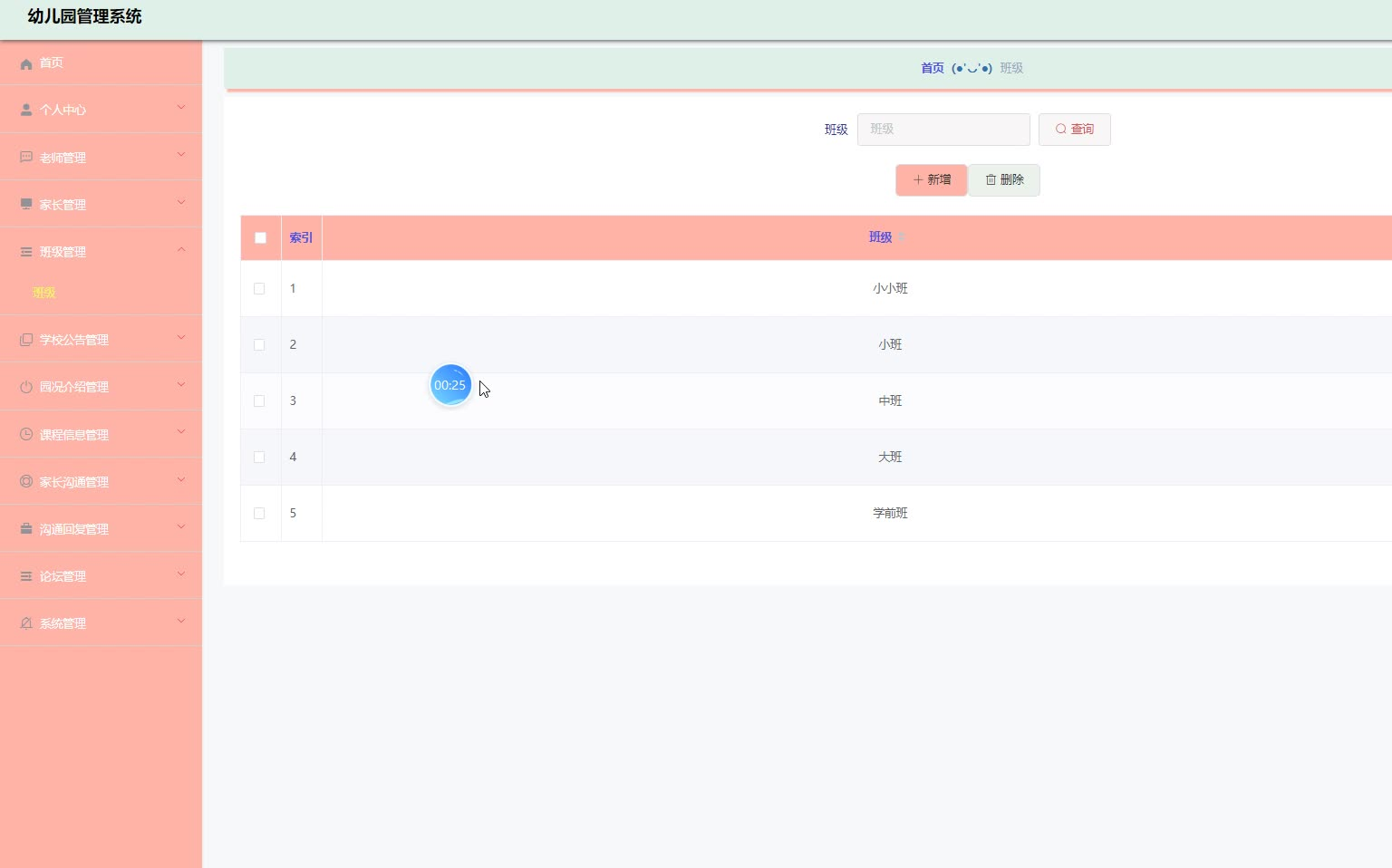Expand the 家长管理 chevron
Image resolution: width=1392 pixels, height=868 pixels.
pos(181,202)
